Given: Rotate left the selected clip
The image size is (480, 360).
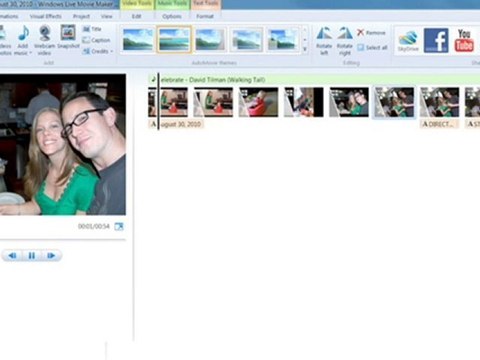Looking at the screenshot, I should (324, 41).
